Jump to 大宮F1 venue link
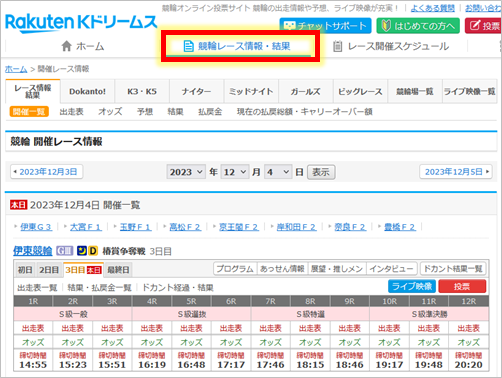 85,227
